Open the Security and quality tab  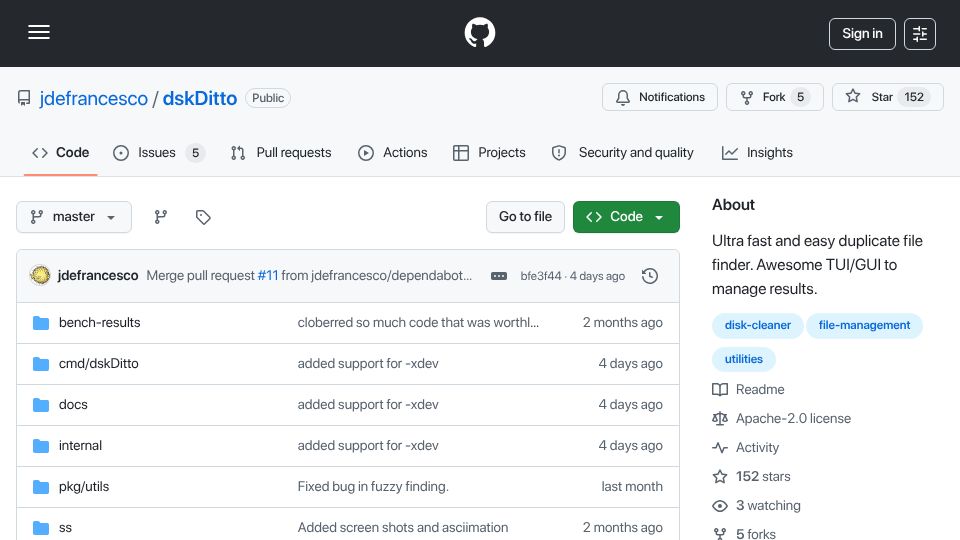(x=623, y=153)
